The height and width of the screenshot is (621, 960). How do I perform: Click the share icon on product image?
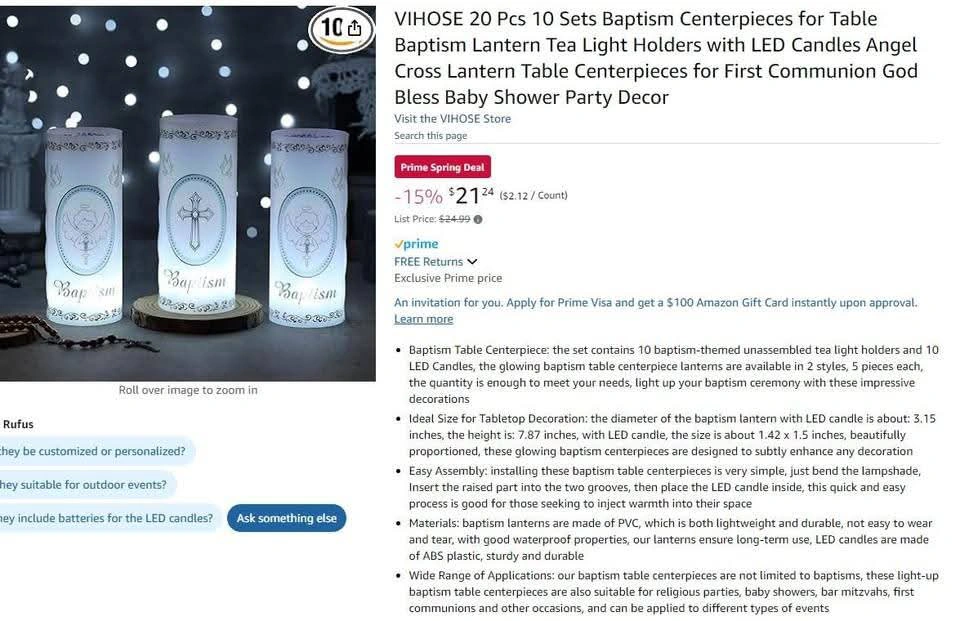(x=355, y=28)
